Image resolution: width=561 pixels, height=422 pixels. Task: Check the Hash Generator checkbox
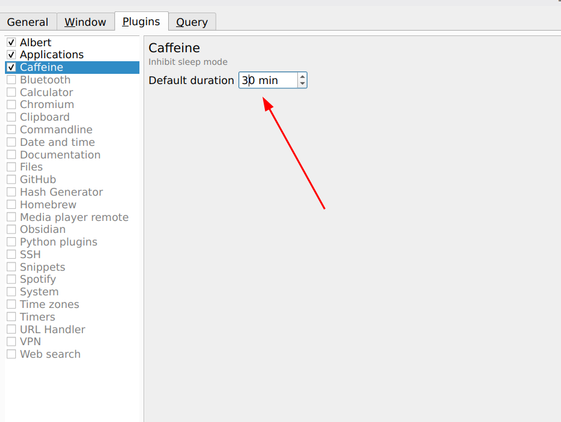coord(11,192)
